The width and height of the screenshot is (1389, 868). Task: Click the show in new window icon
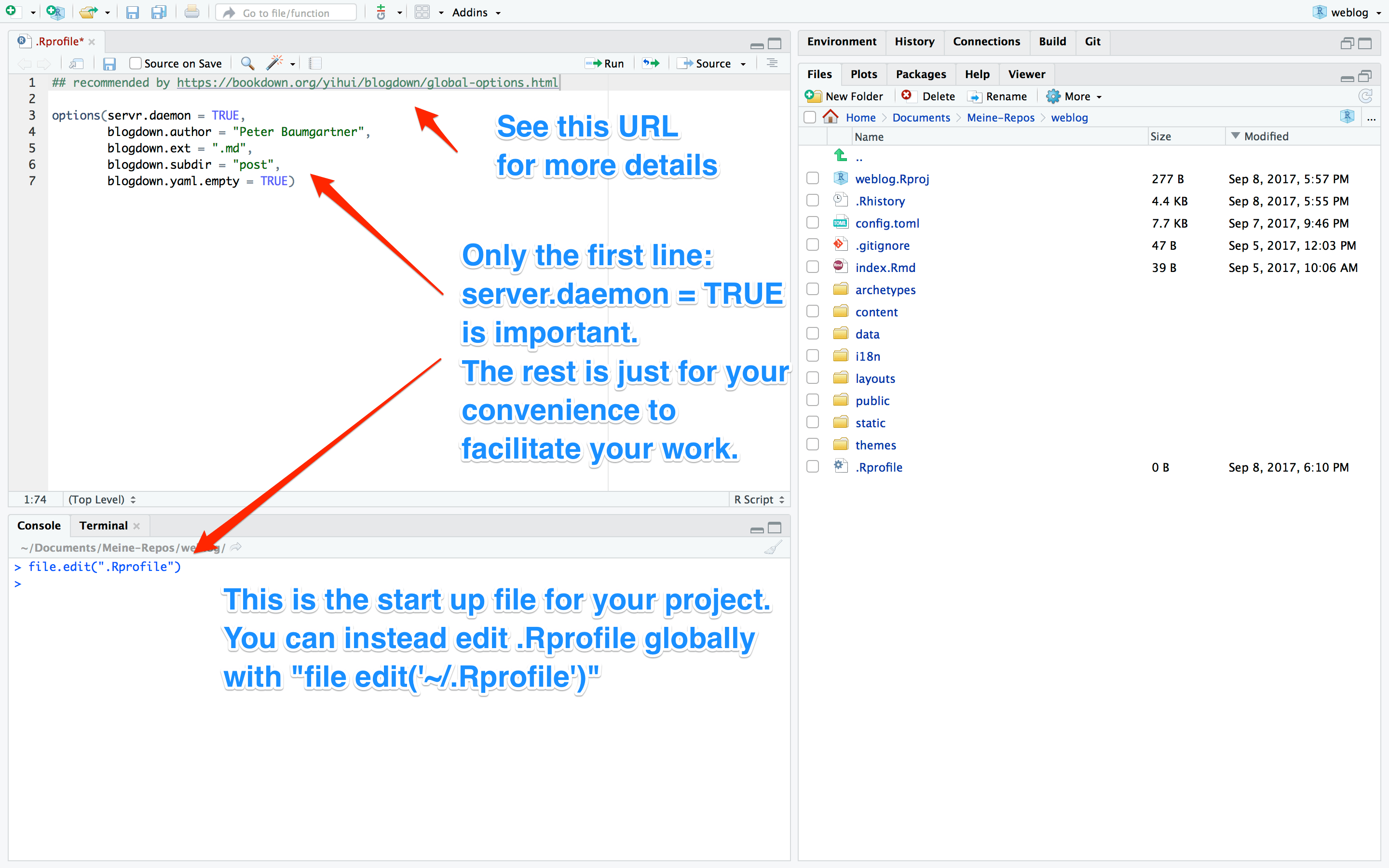(76, 64)
